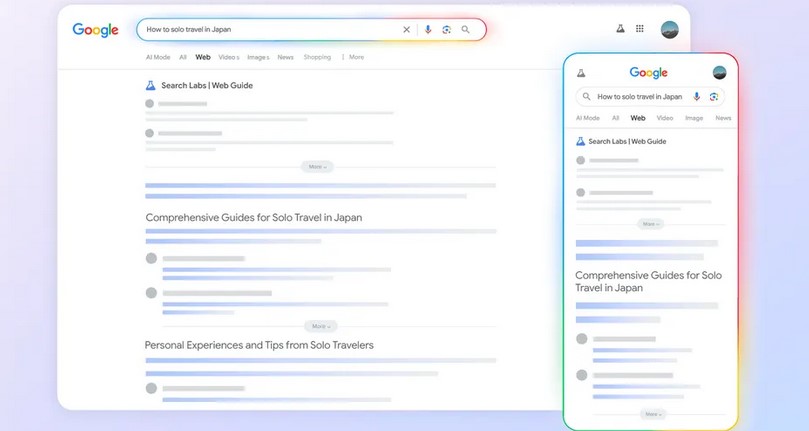
Task: Open the Images tab on desktop
Action: tap(258, 57)
